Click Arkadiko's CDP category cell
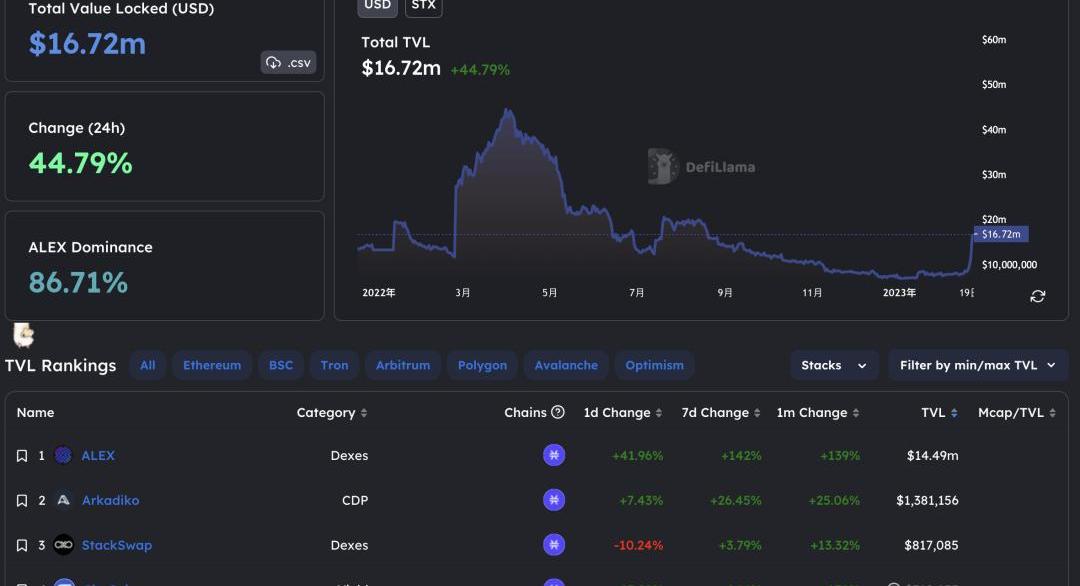The height and width of the screenshot is (586, 1080). [x=355, y=500]
